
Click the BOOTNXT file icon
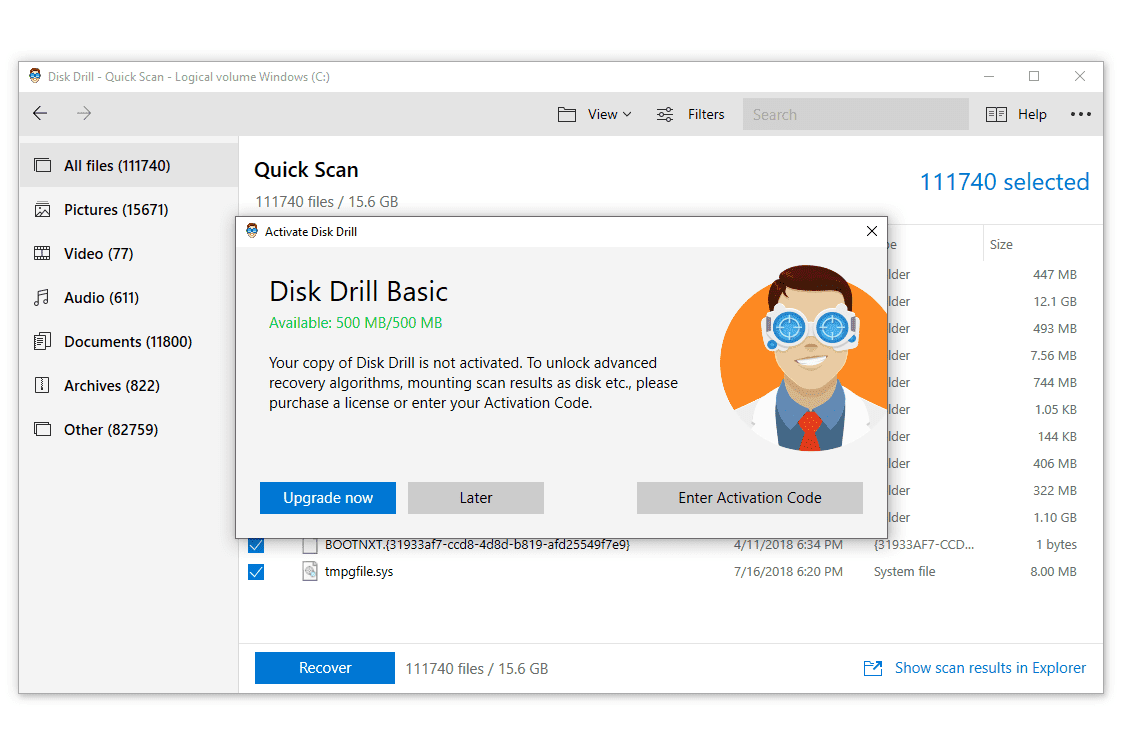click(310, 545)
